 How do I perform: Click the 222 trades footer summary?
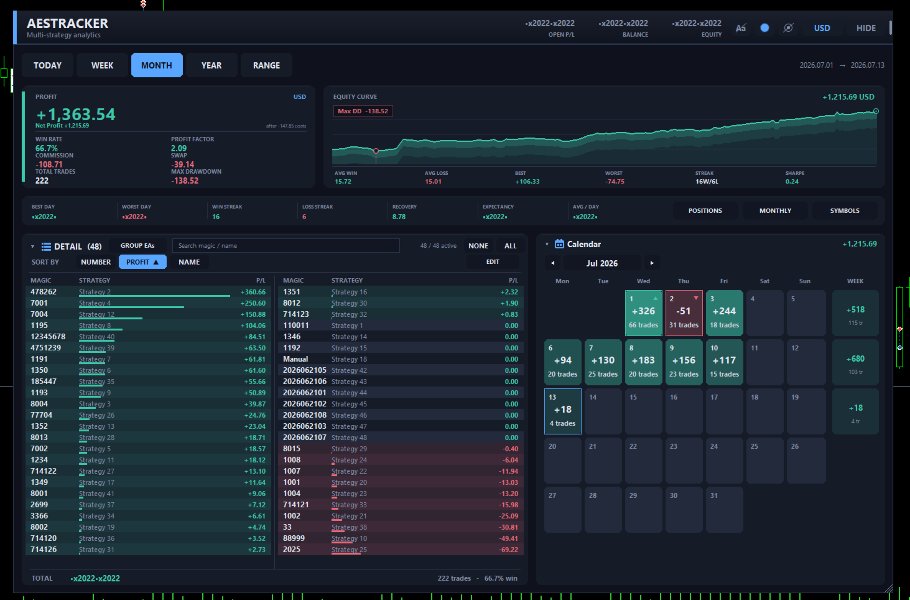coord(454,578)
